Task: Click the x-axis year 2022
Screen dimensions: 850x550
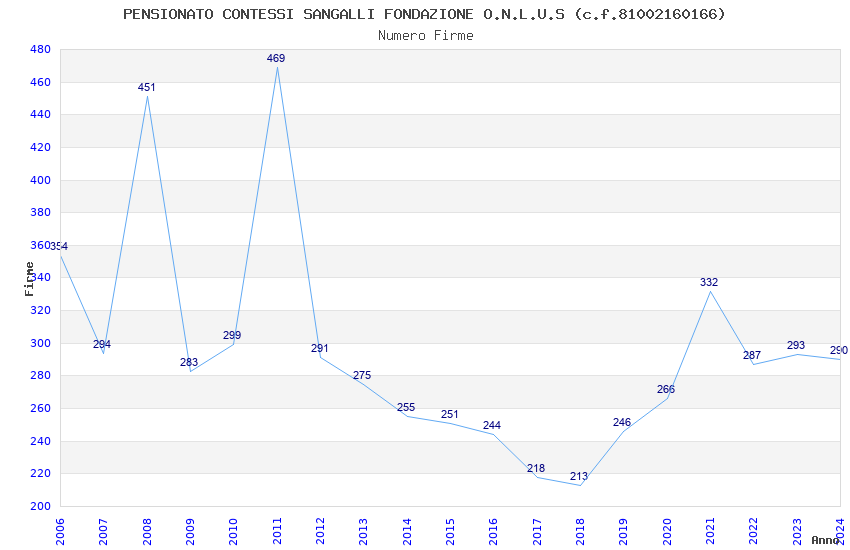Action: 754,531
